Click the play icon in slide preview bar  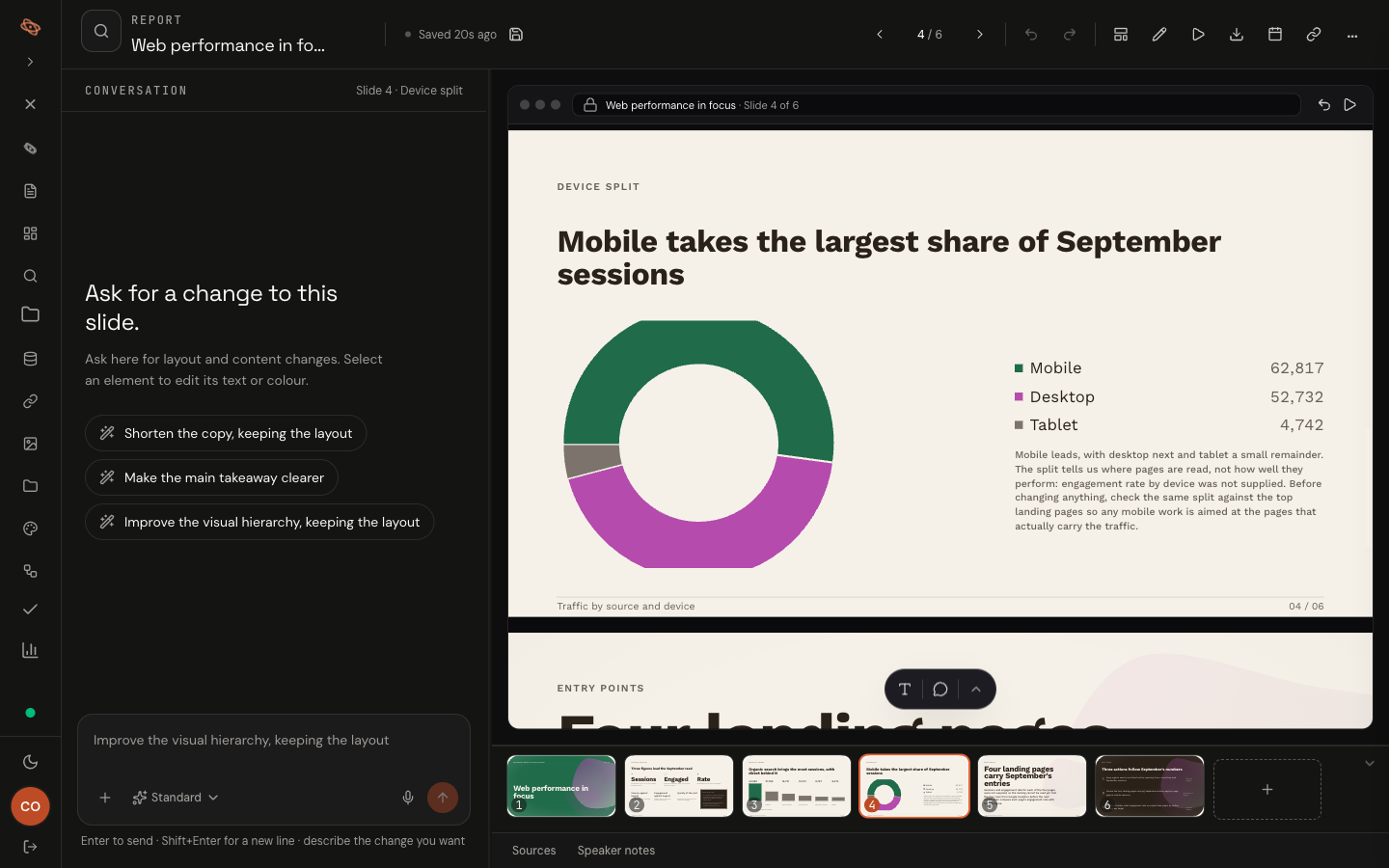[x=1350, y=105]
